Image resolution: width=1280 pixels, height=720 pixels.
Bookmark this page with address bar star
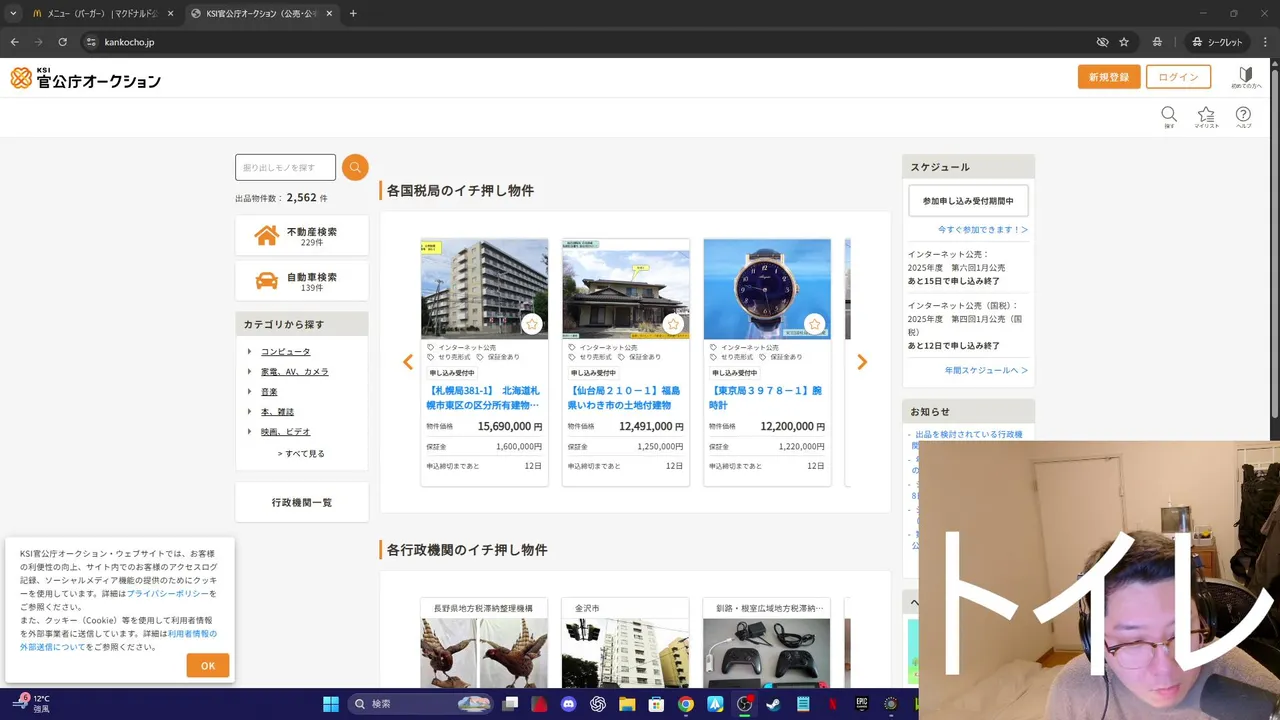click(x=1124, y=42)
